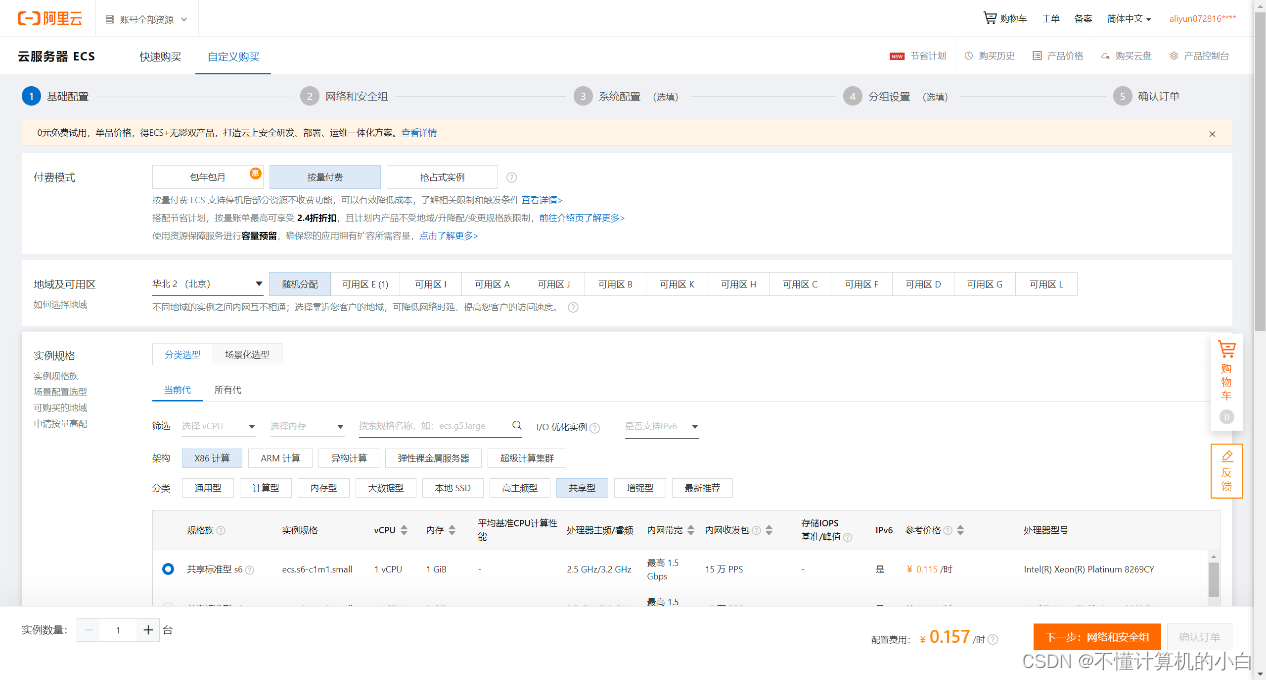The width and height of the screenshot is (1266, 680).
Task: Open 华北2 (北京) region dropdown
Action: [208, 284]
